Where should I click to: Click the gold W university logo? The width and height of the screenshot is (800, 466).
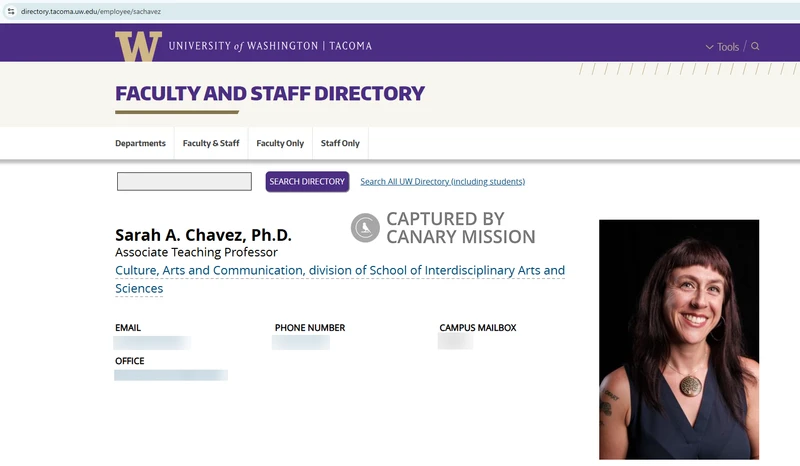pyautogui.click(x=138, y=46)
